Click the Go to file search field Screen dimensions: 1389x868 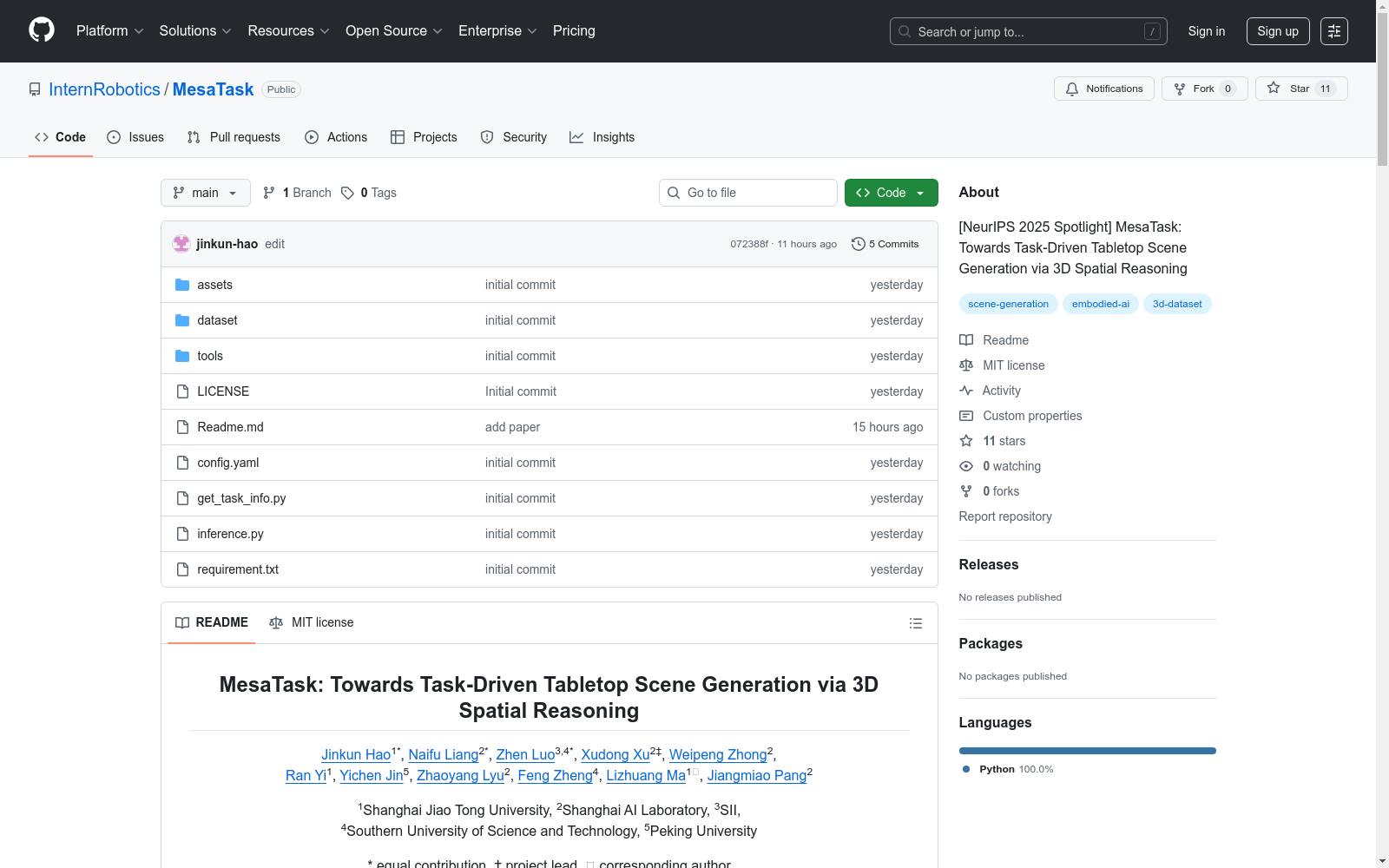(x=748, y=193)
